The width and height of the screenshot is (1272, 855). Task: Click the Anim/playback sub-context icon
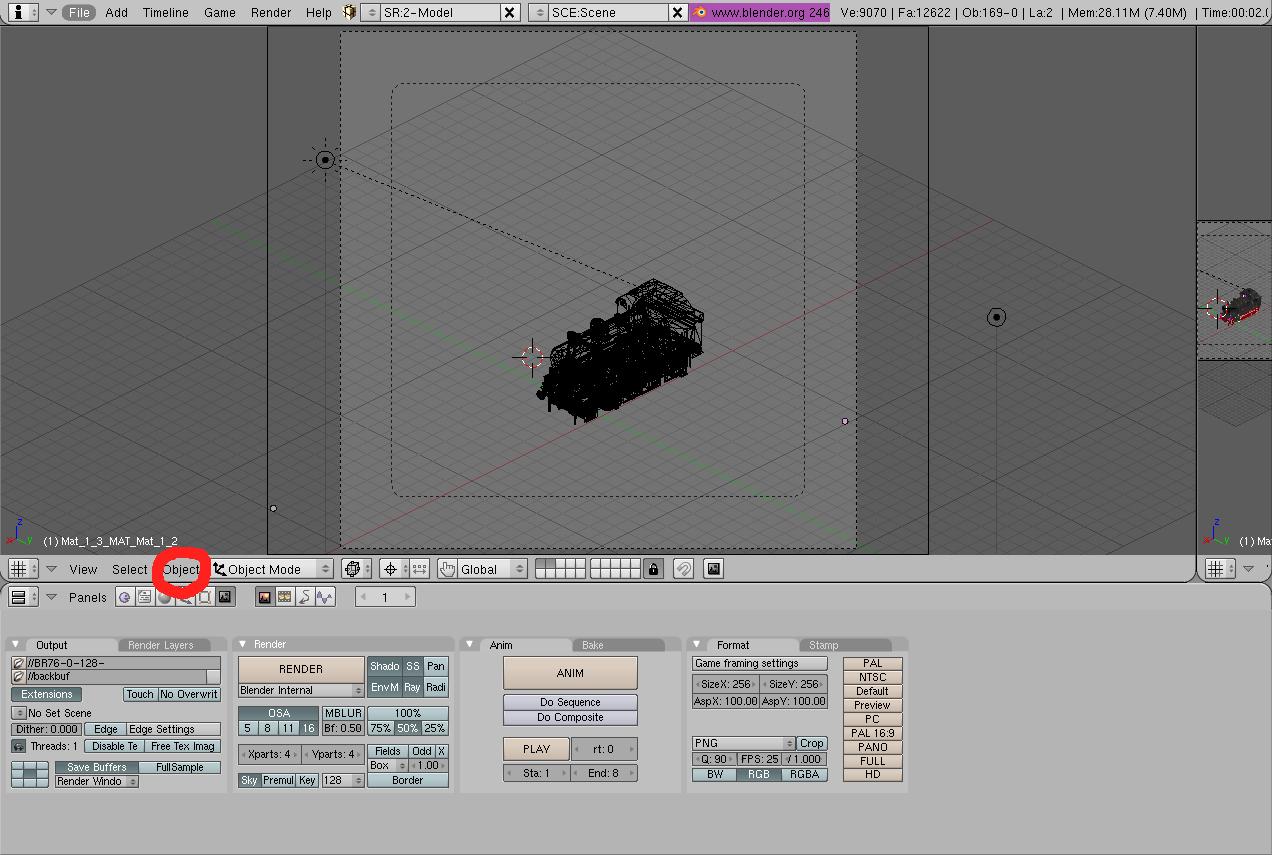(x=304, y=597)
